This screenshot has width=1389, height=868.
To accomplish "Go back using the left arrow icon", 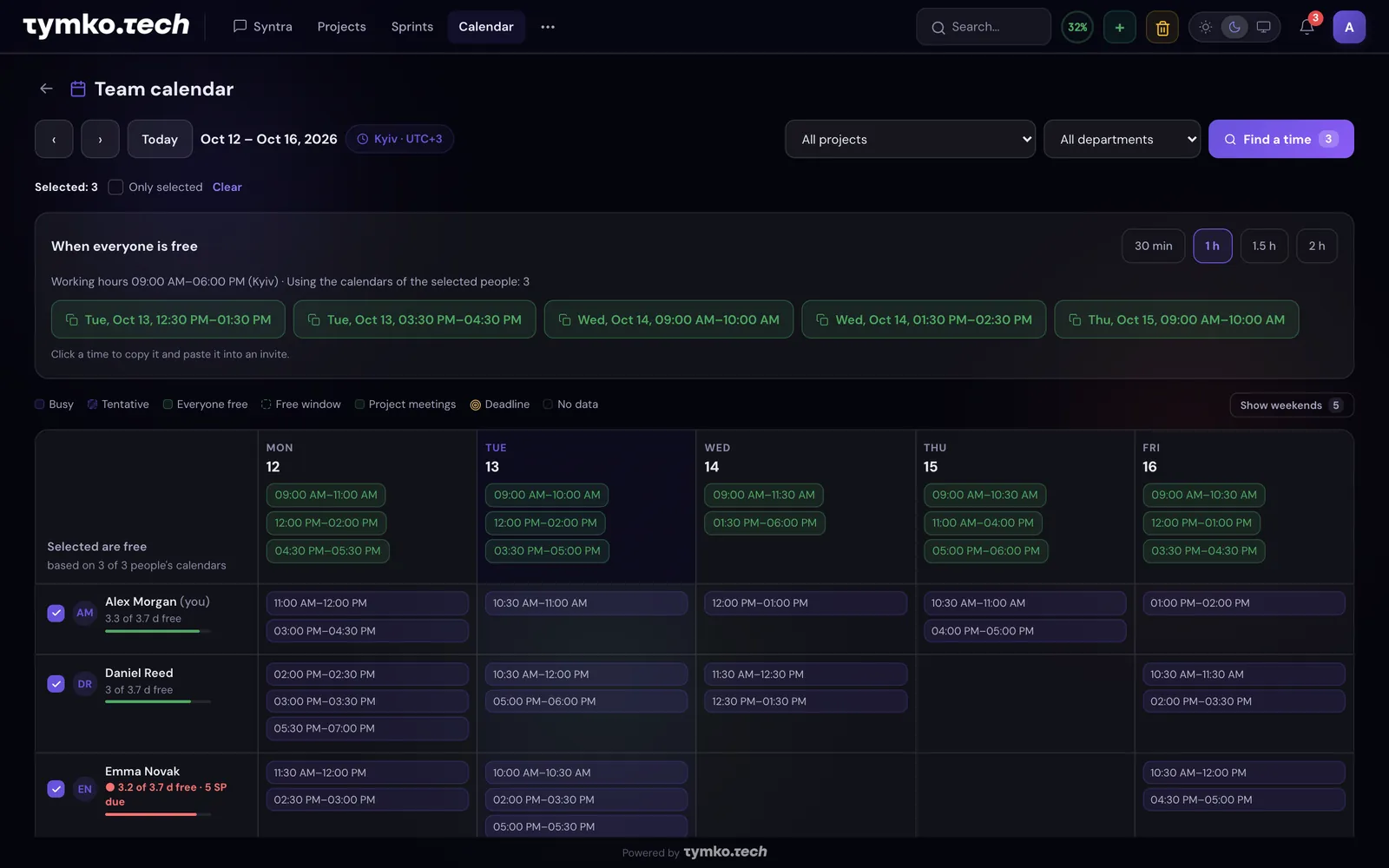I will point(46,89).
